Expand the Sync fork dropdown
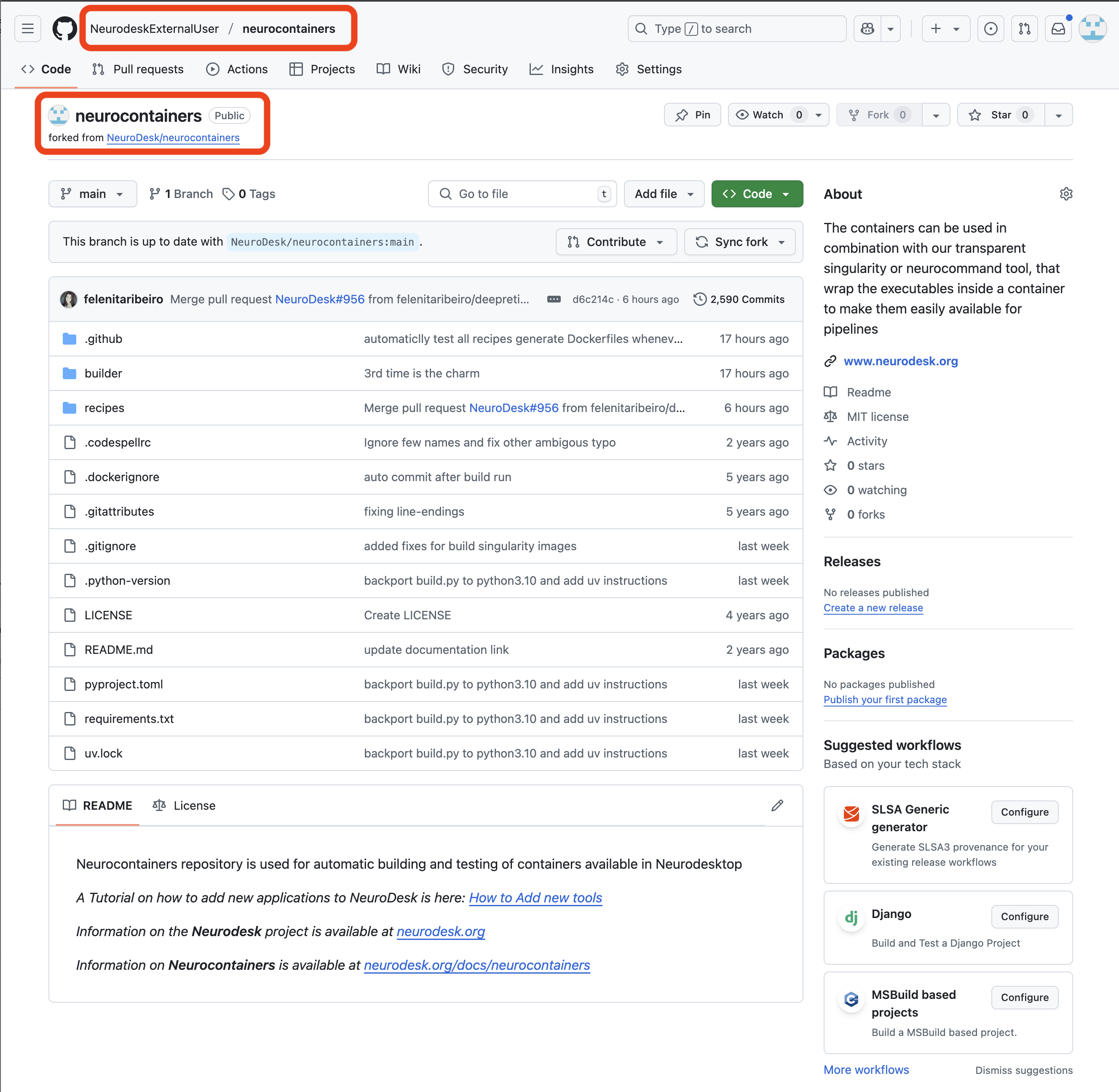This screenshot has height=1092, width=1119. click(739, 242)
